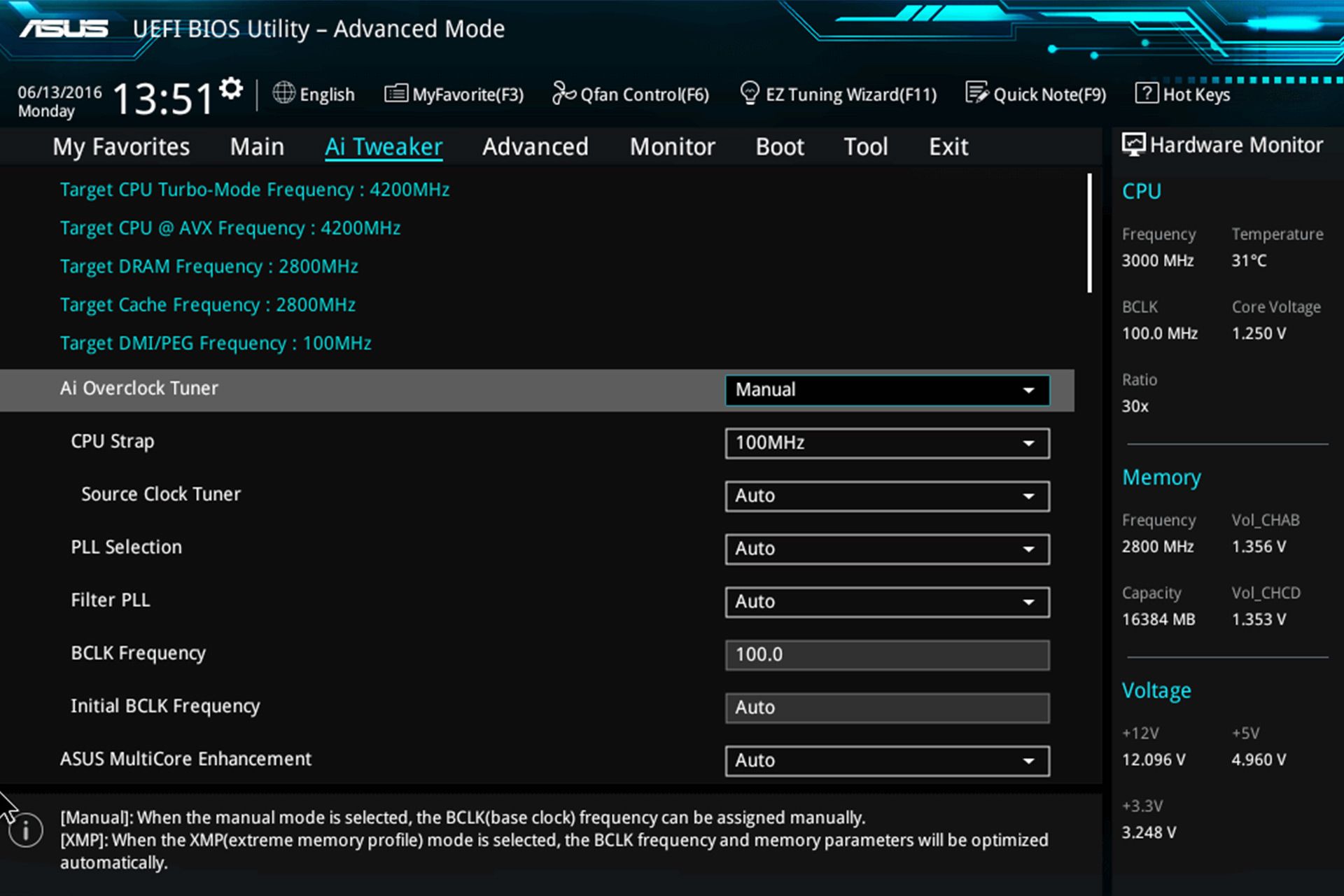
Task: Click the Initial BCLK Frequency field
Action: point(887,708)
